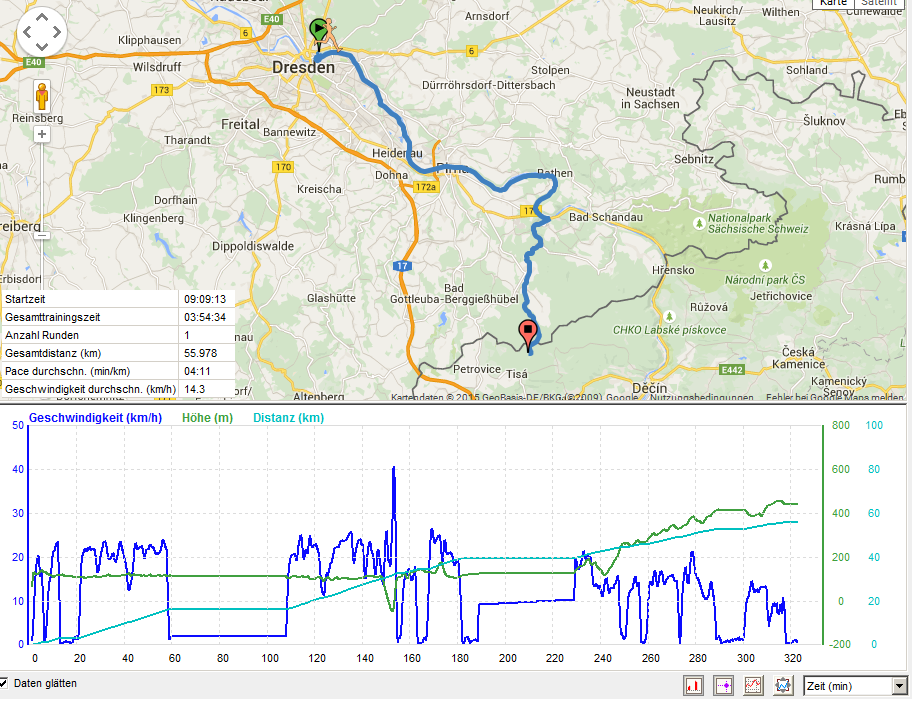Image resolution: width=912 pixels, height=701 pixels.
Task: Click the Nationalpark Sächsische Schweiz label
Action: (x=758, y=223)
